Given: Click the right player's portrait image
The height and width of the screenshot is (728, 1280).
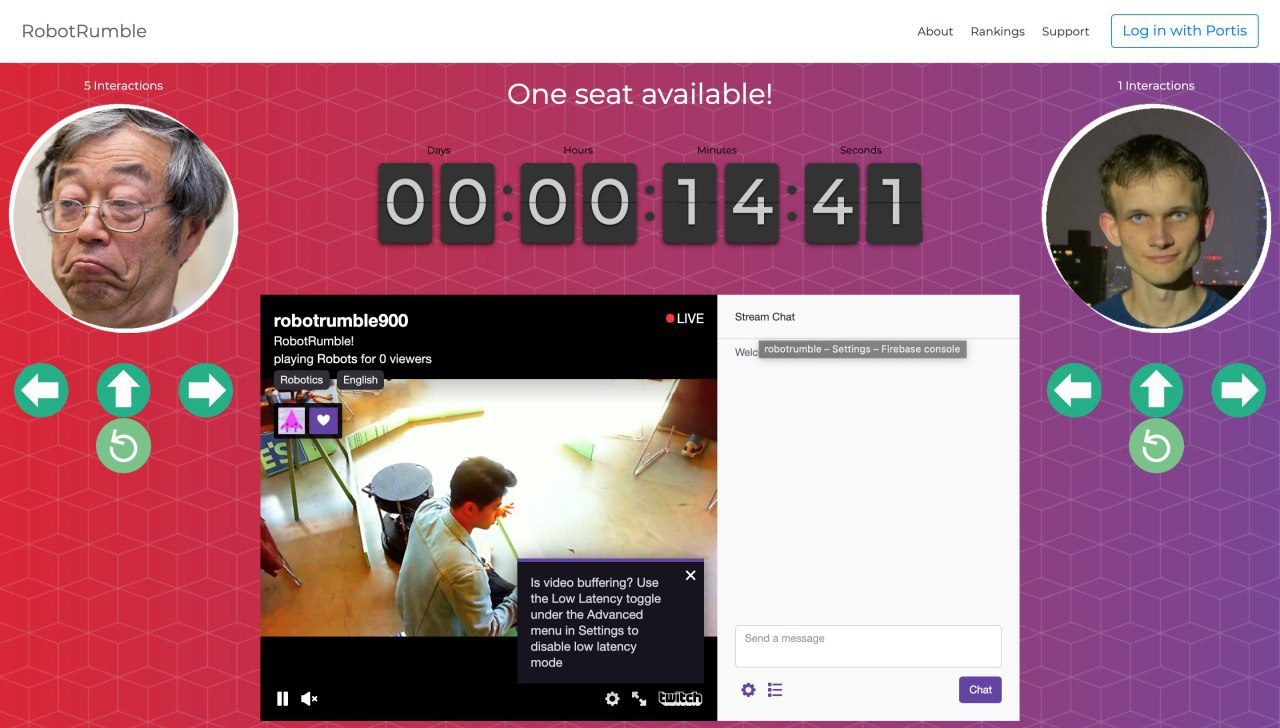Looking at the screenshot, I should click(x=1156, y=218).
